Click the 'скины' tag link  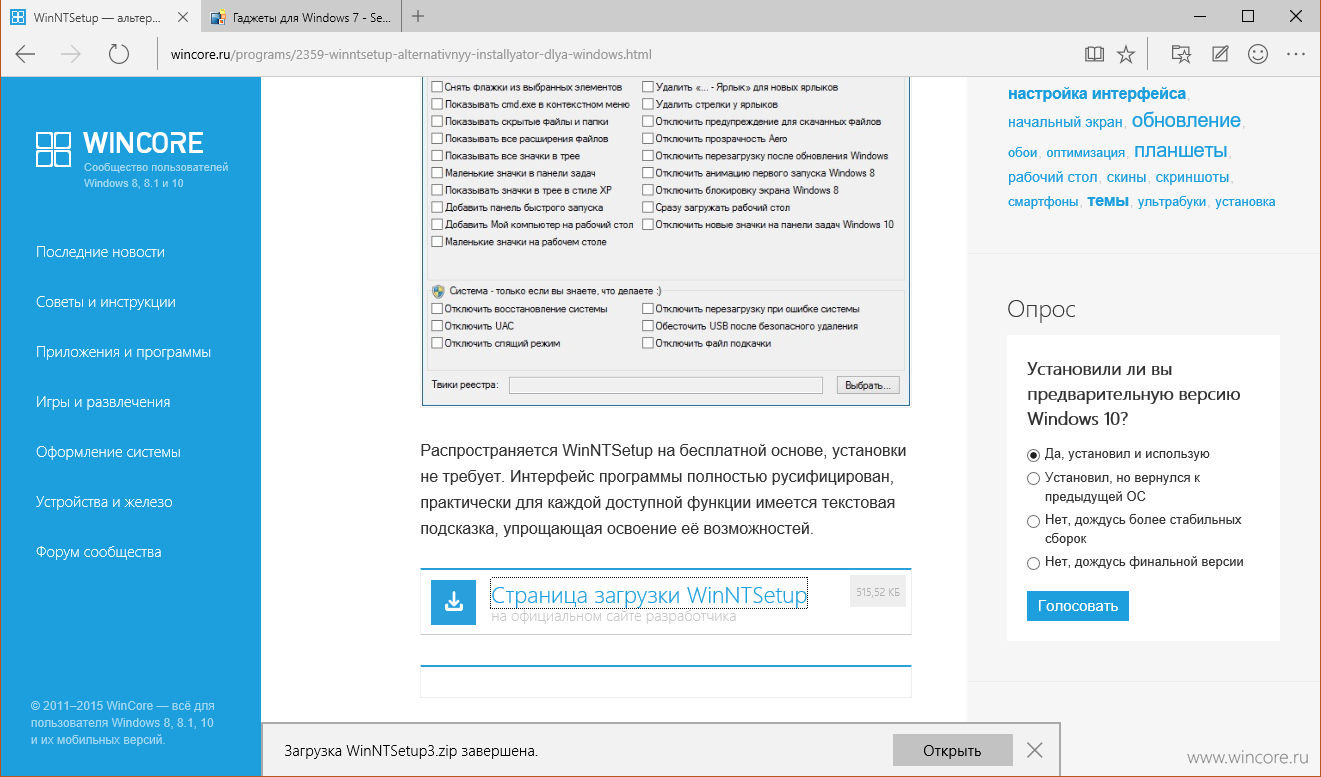[1126, 177]
